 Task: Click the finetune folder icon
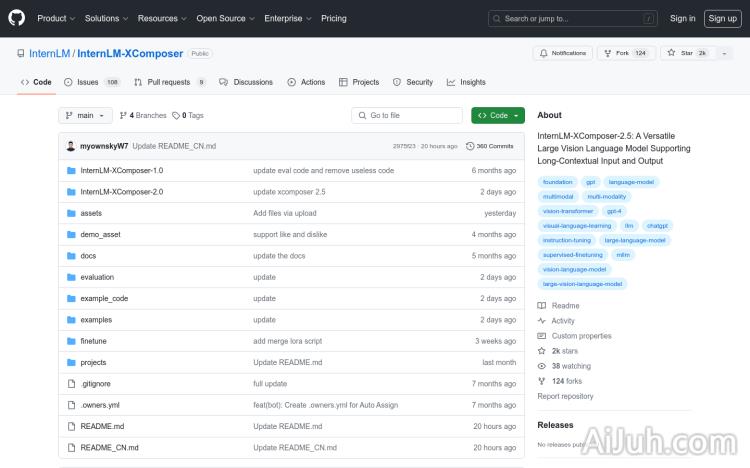point(71,341)
